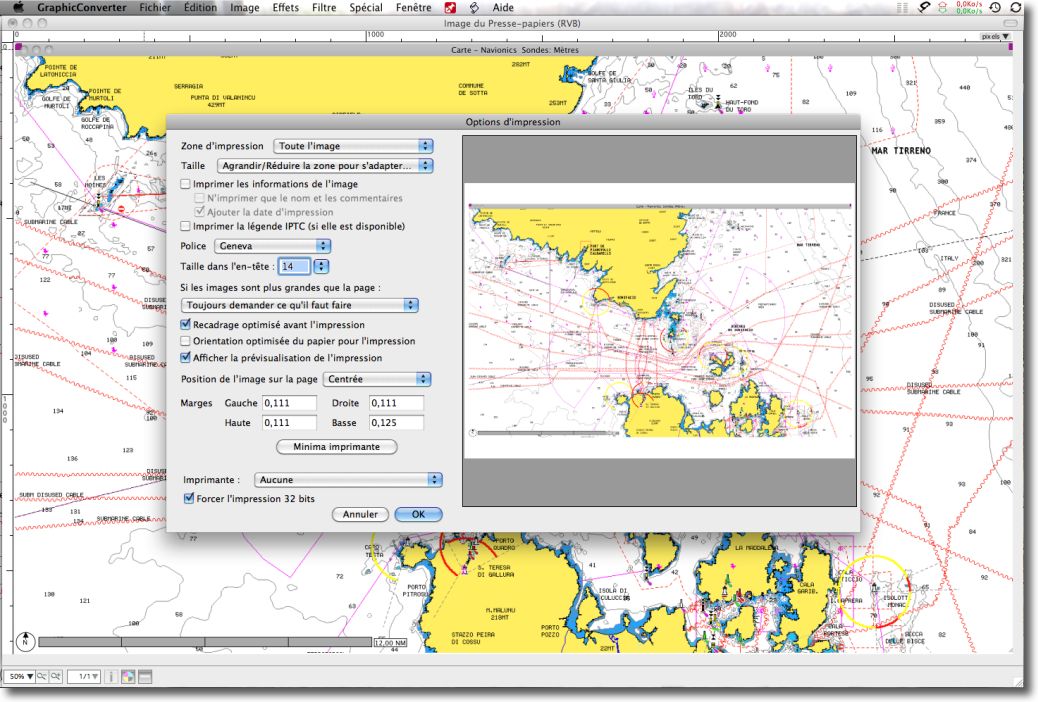Image resolution: width=1038 pixels, height=702 pixels.
Task: Open the Taille scaling dropdown
Action: pyautogui.click(x=325, y=166)
